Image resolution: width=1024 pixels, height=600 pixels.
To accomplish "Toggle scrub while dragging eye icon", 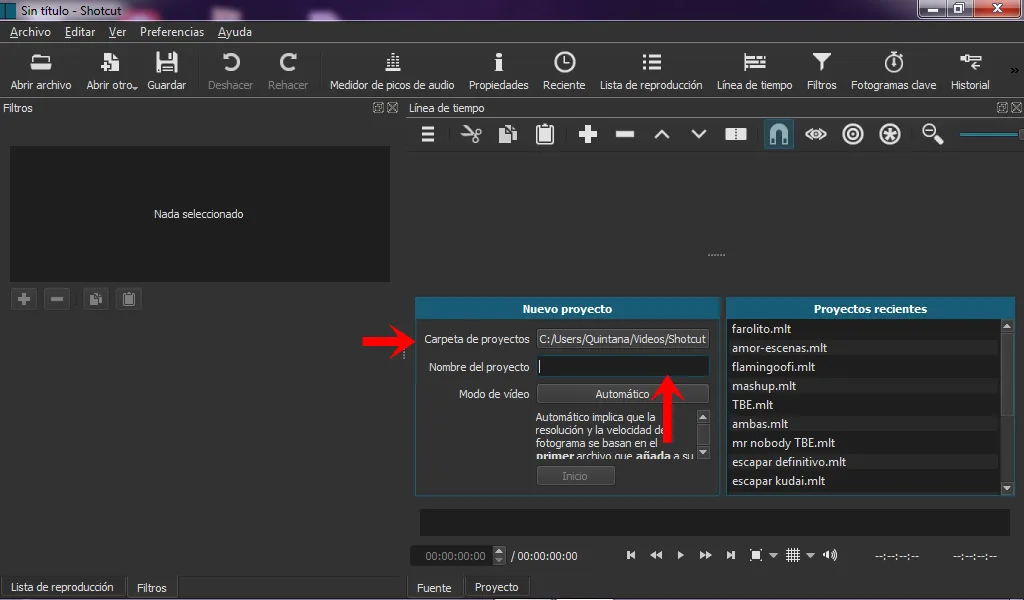I will 816,134.
